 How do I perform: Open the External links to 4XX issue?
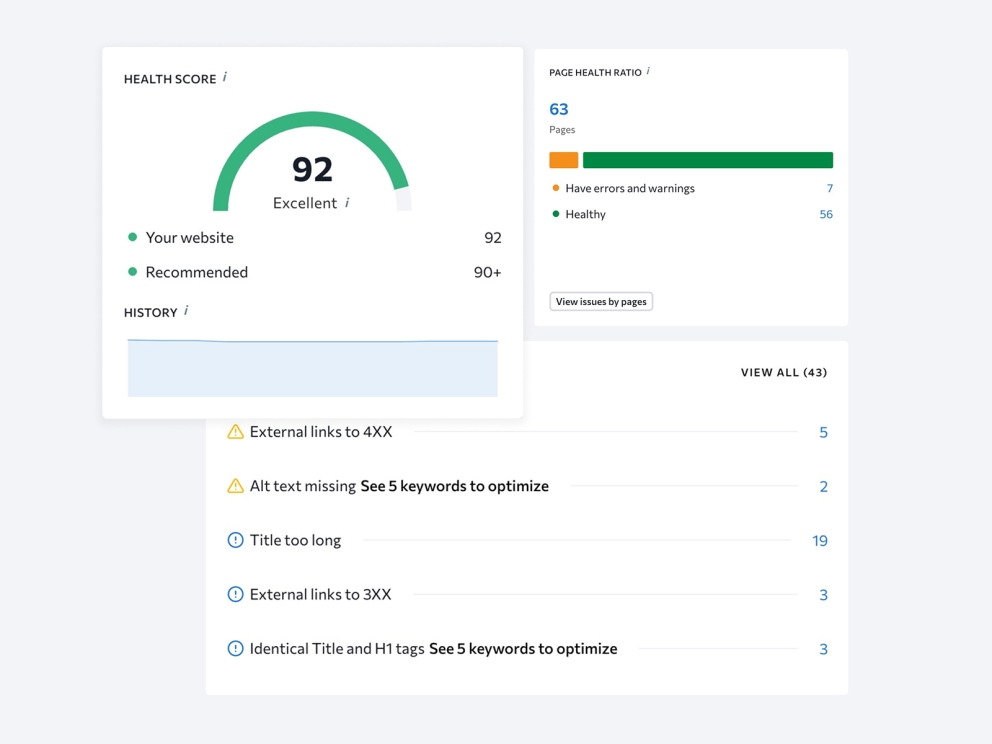click(x=321, y=432)
